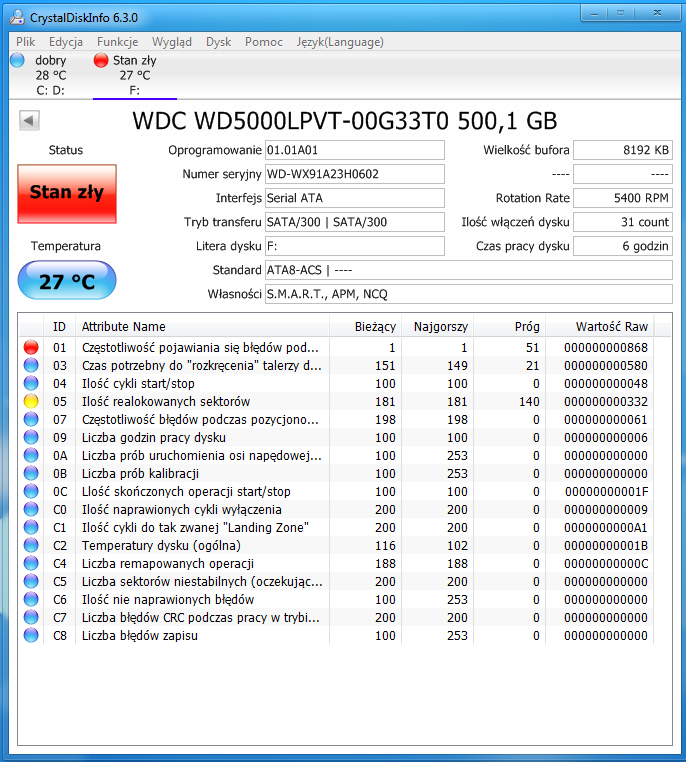Viewport: 686px width, 762px height.
Task: Click the serial number field WD-WX91A23H0602
Action: tap(355, 174)
